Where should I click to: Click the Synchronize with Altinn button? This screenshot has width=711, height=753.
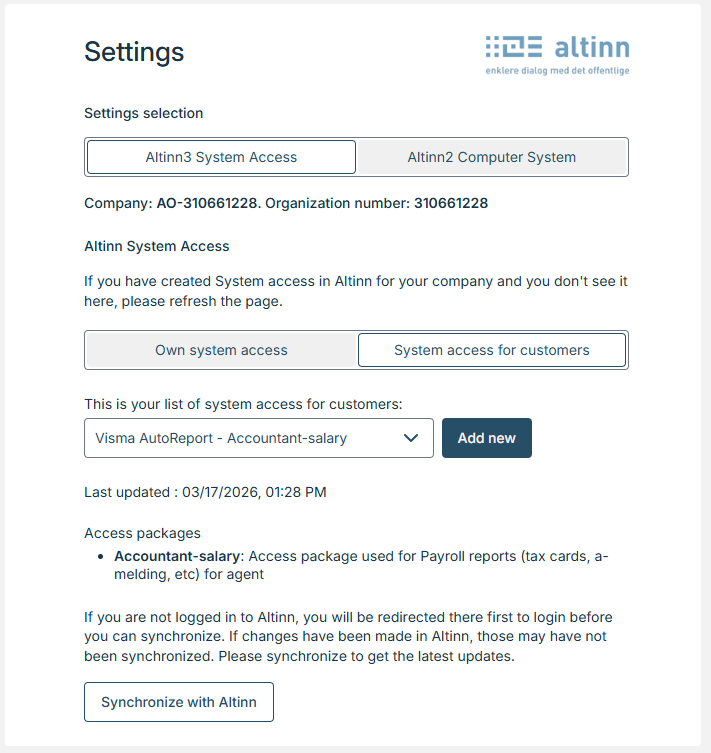click(x=179, y=702)
